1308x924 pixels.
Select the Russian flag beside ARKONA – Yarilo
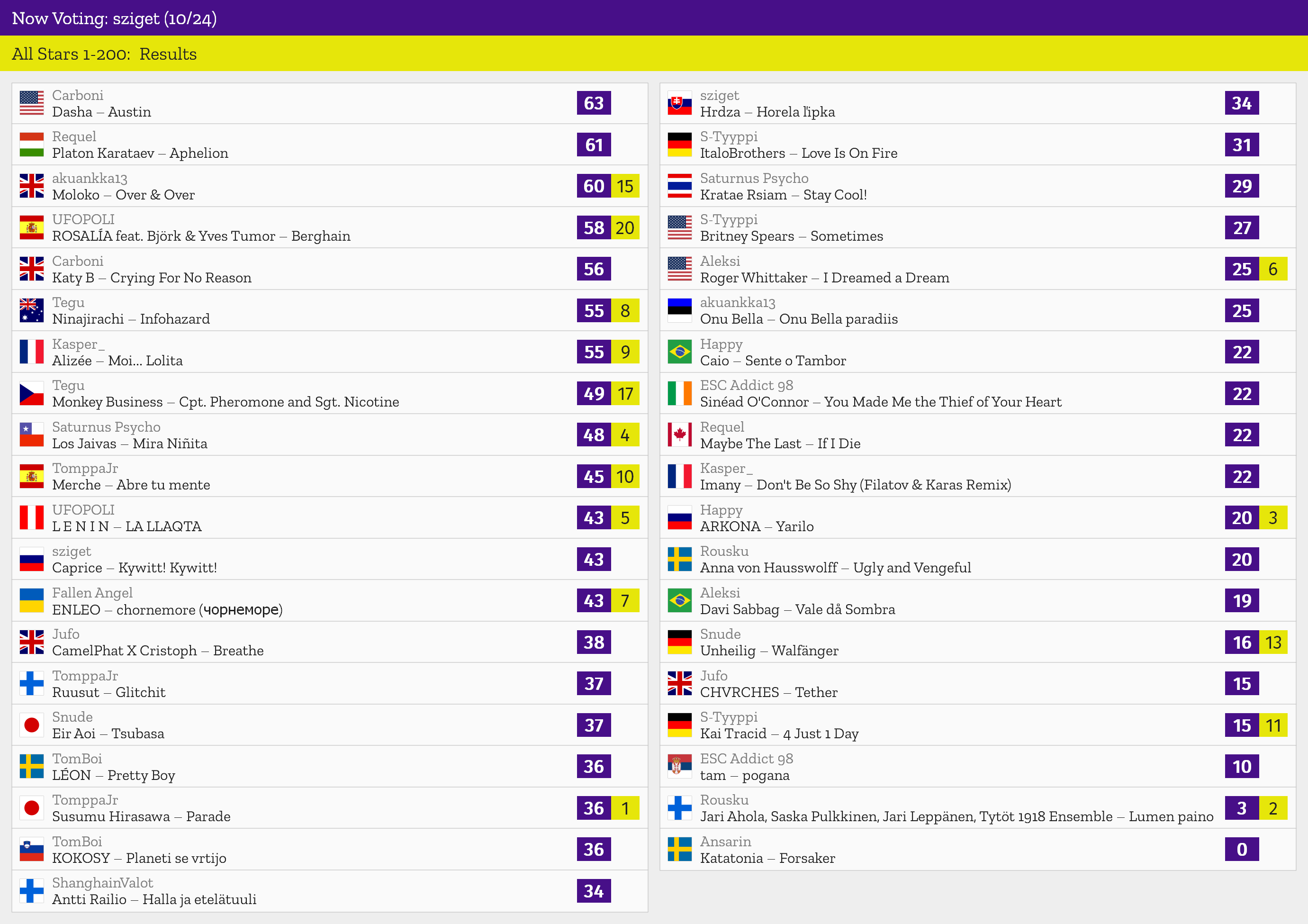click(x=680, y=518)
